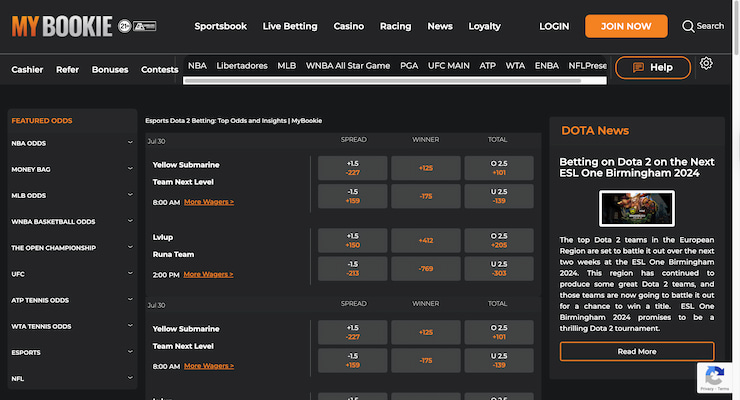Select U 2.5 -303 total
Viewport: 740px width, 400px height.
[499, 269]
